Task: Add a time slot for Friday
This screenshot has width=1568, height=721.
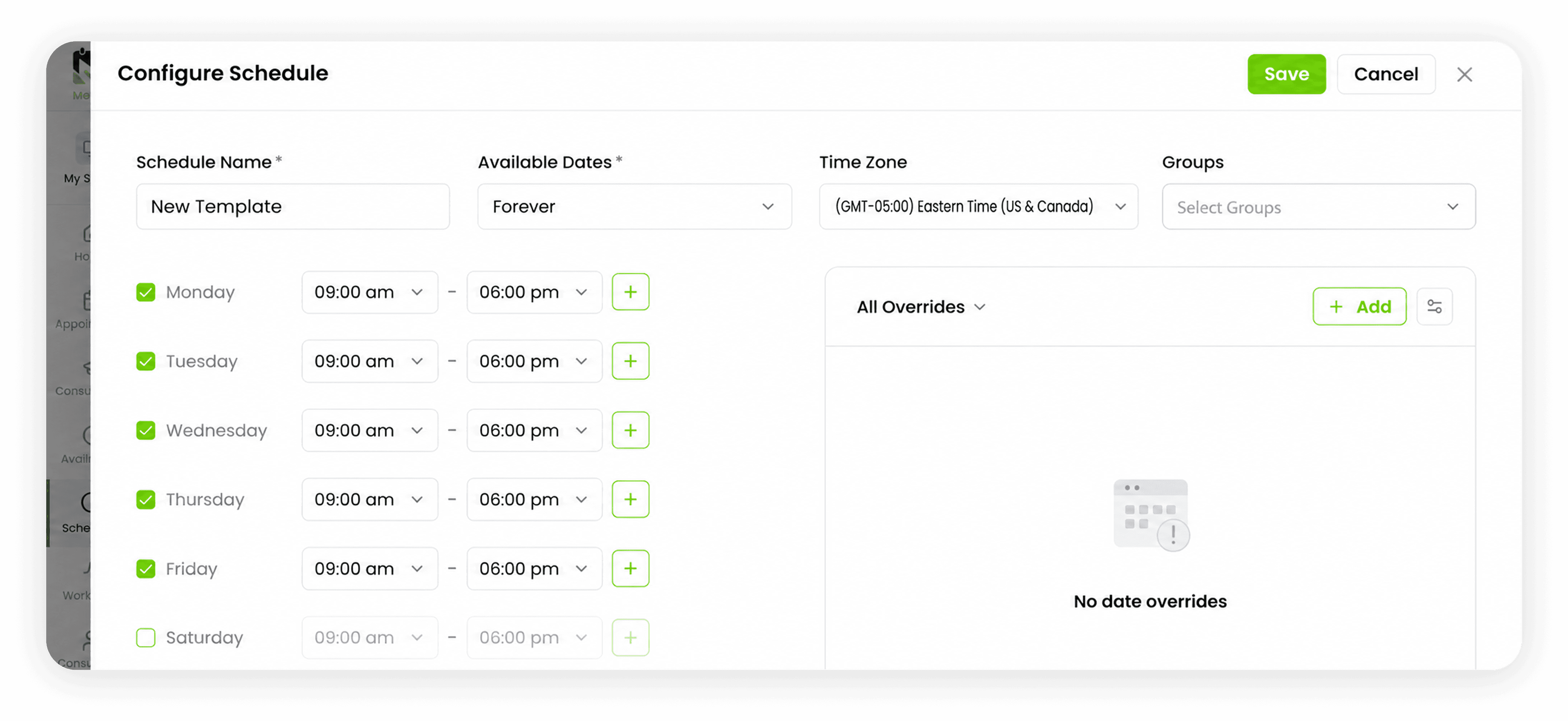Action: [630, 568]
